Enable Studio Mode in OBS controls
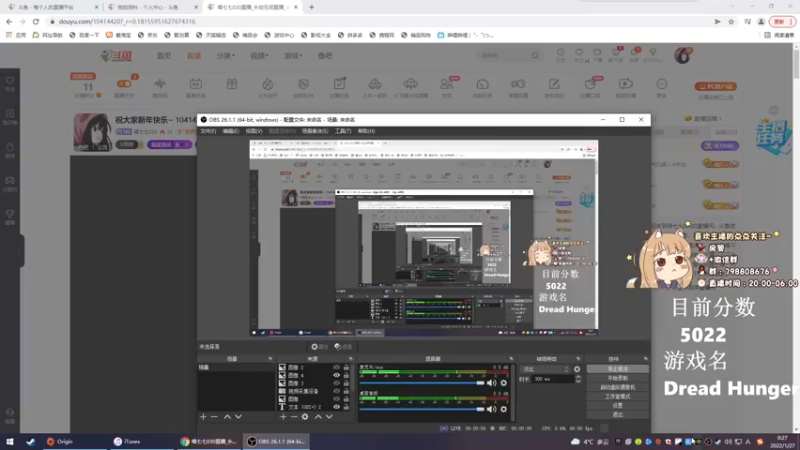This screenshot has width=800, height=450. pos(618,396)
